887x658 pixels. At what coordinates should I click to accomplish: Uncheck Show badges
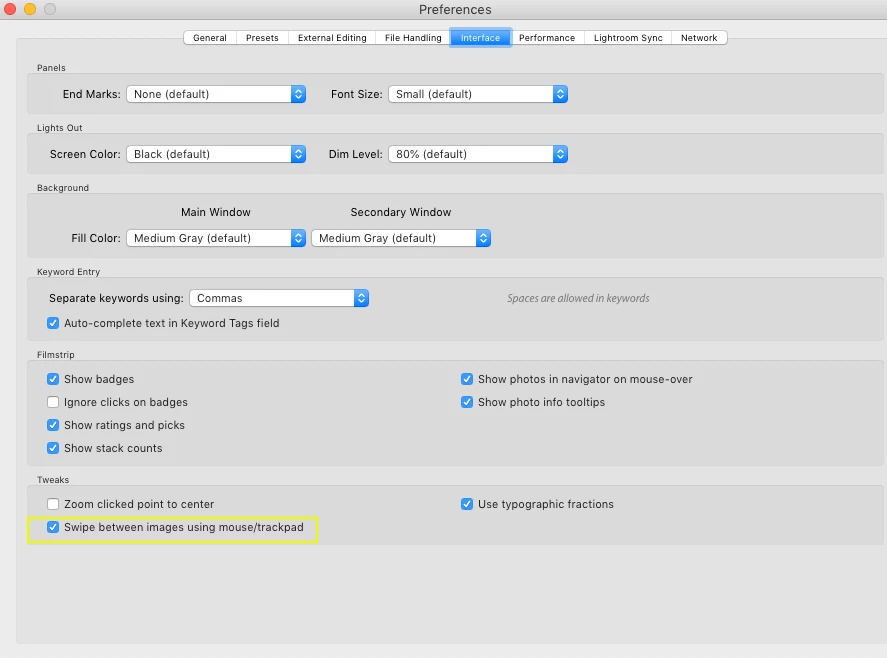pyautogui.click(x=53, y=379)
